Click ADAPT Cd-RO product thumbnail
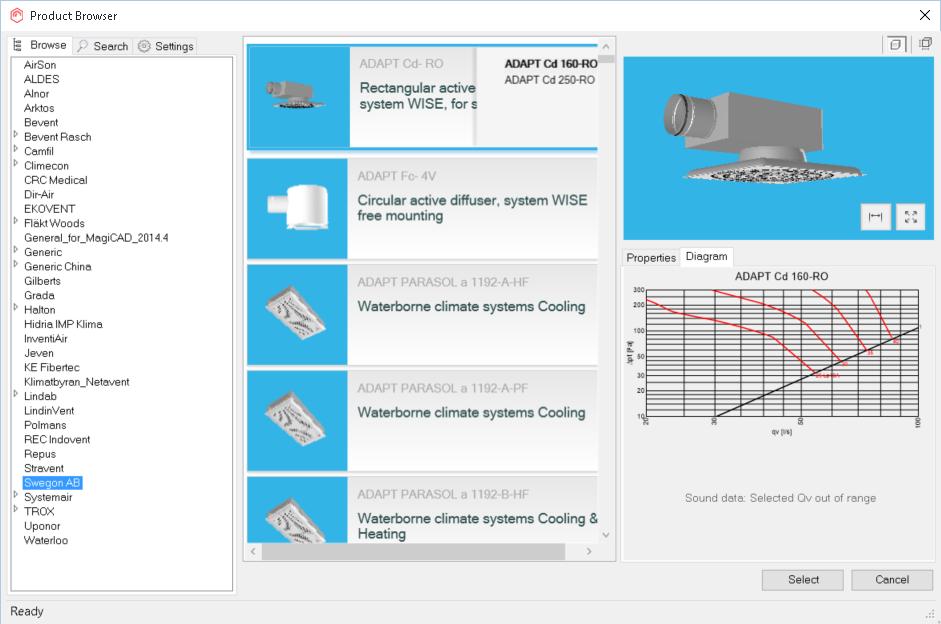Screen dimensions: 941x624 298,97
